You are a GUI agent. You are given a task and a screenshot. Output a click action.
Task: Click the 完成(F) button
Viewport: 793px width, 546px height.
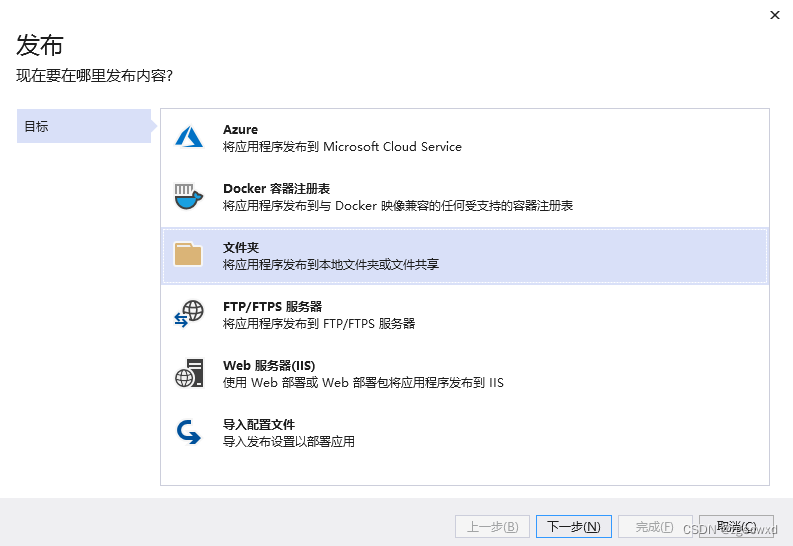pos(654,527)
